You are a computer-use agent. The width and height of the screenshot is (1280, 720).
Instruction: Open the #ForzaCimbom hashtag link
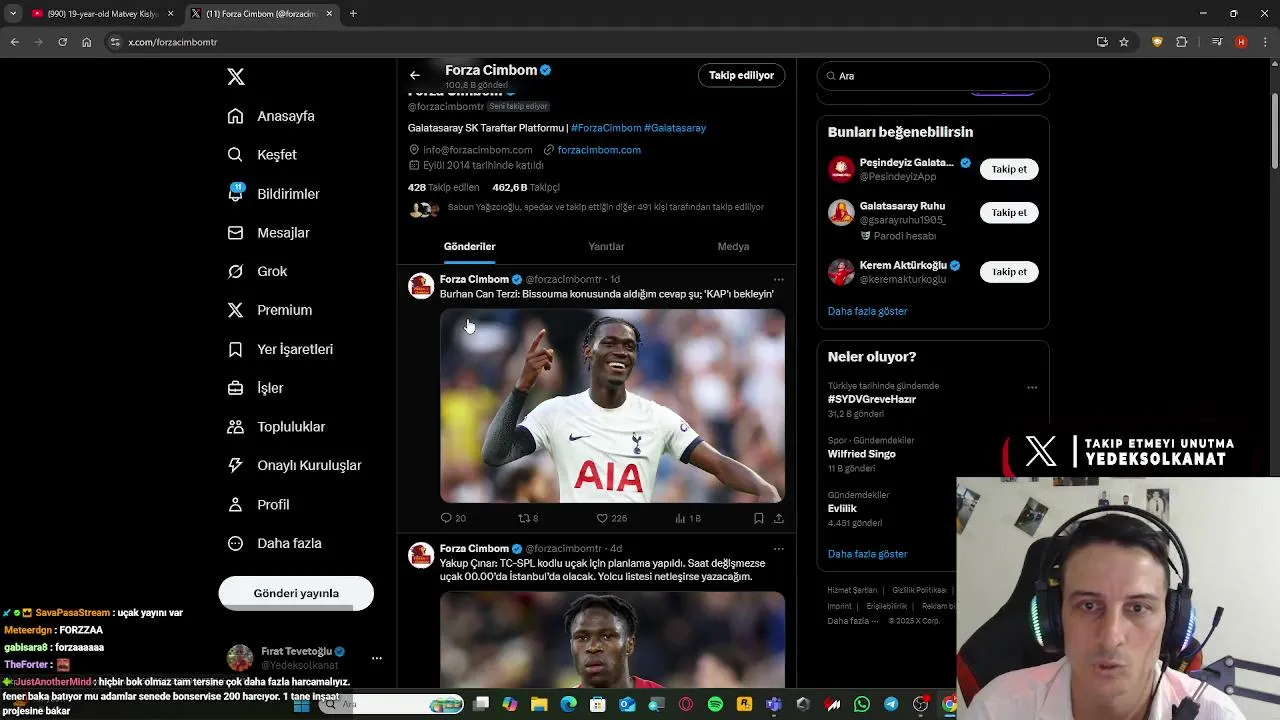(606, 128)
